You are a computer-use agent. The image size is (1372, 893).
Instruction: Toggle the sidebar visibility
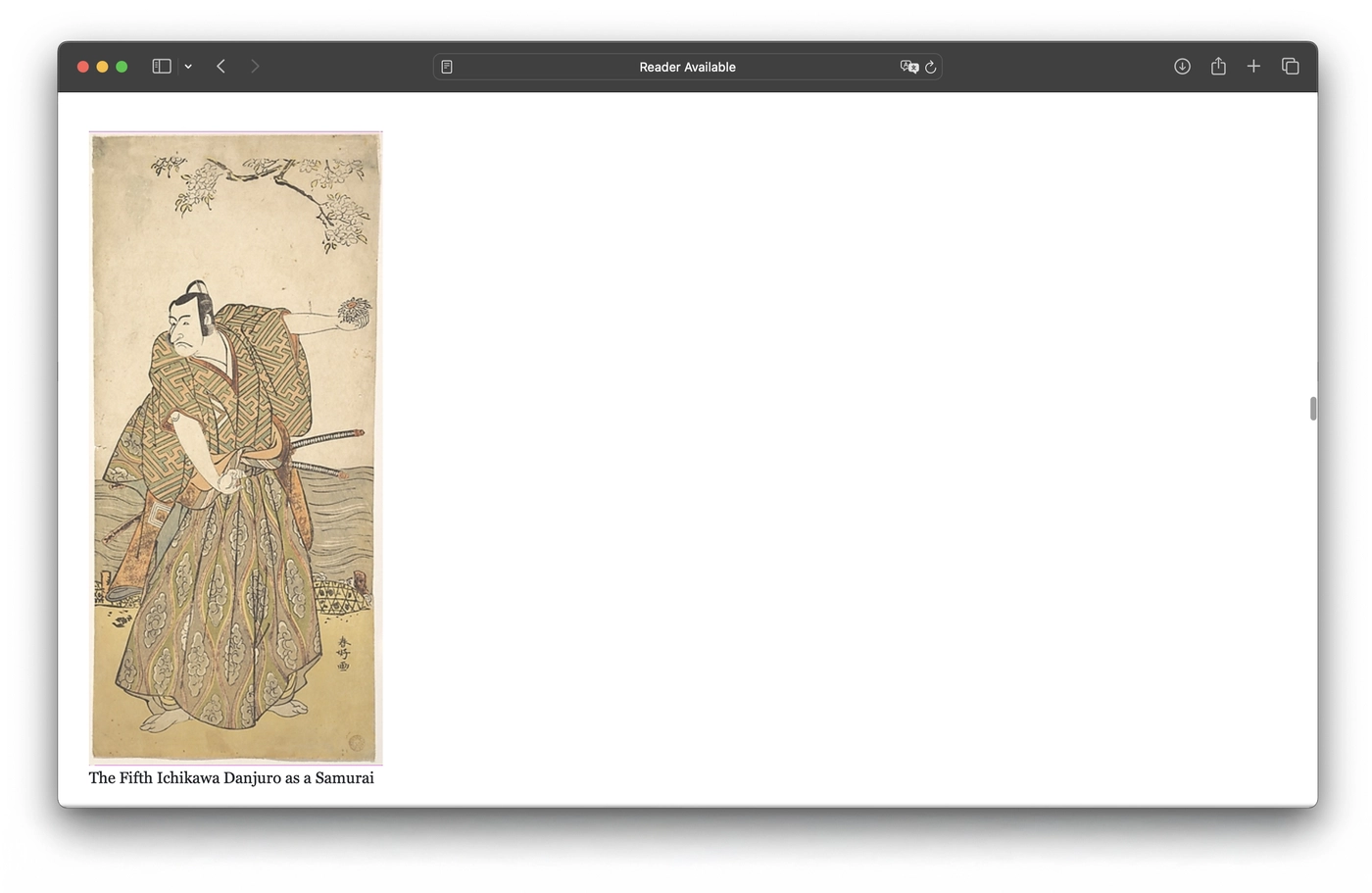[161, 66]
